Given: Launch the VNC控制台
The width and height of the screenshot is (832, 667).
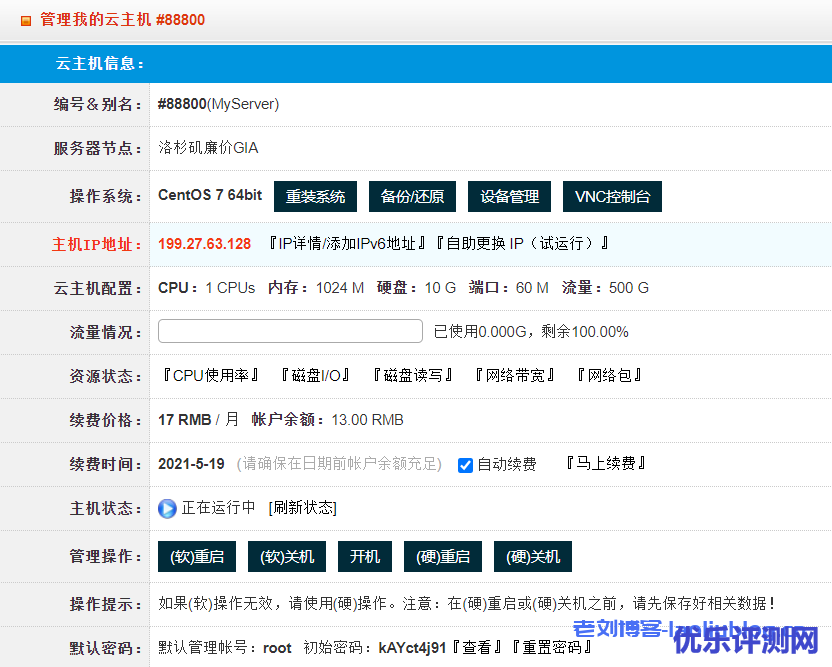Looking at the screenshot, I should (612, 197).
